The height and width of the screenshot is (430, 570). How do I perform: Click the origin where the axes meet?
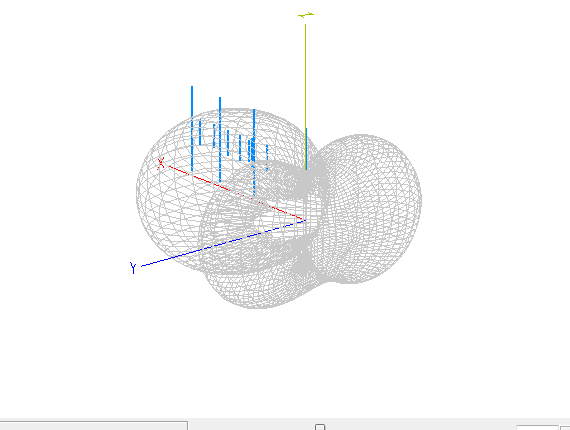click(x=305, y=220)
